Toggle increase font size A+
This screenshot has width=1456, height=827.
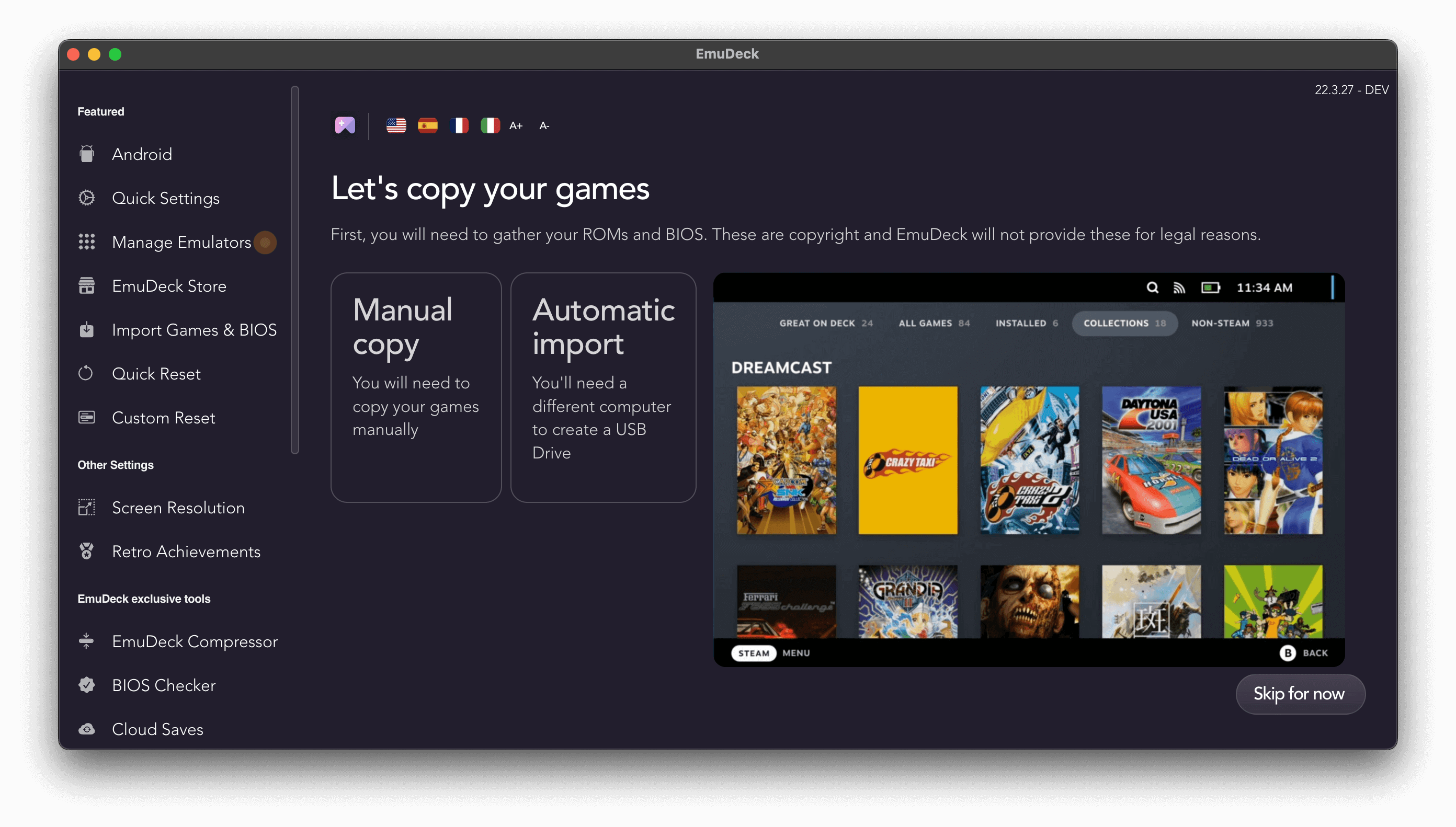coord(517,125)
